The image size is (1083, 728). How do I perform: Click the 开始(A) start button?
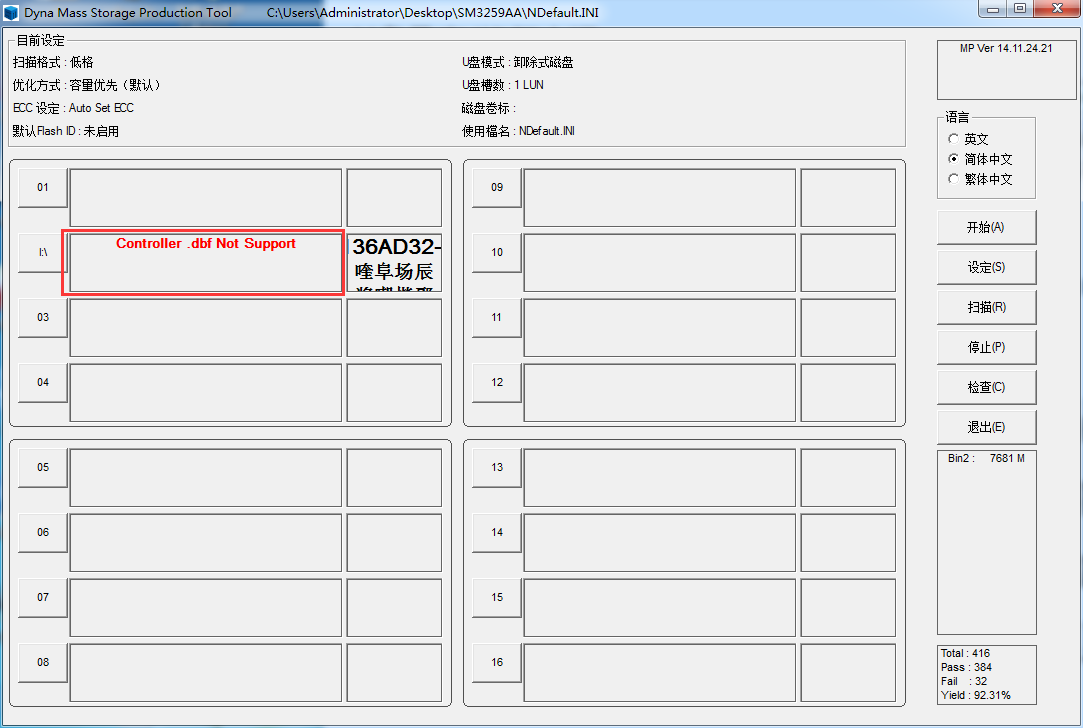click(x=986, y=227)
